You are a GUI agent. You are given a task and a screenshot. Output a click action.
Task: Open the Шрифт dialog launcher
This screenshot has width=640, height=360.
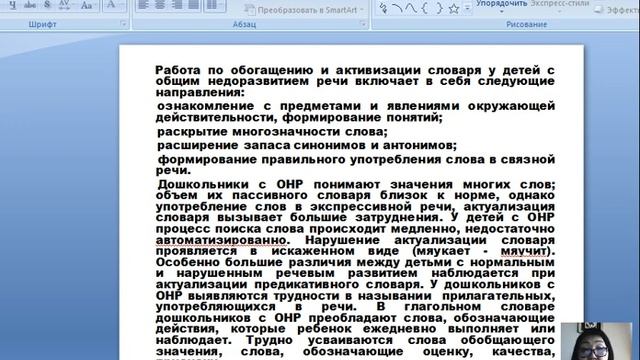tap(123, 24)
